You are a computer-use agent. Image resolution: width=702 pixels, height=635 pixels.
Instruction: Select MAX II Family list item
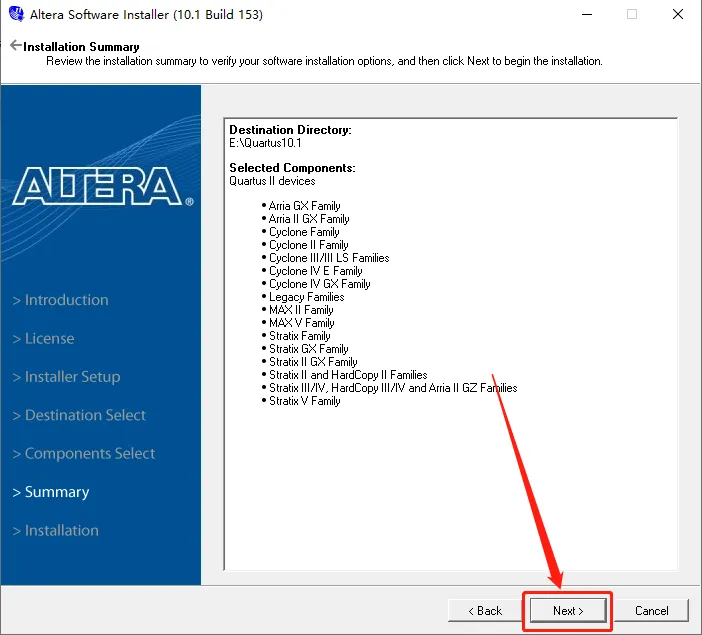pos(301,310)
